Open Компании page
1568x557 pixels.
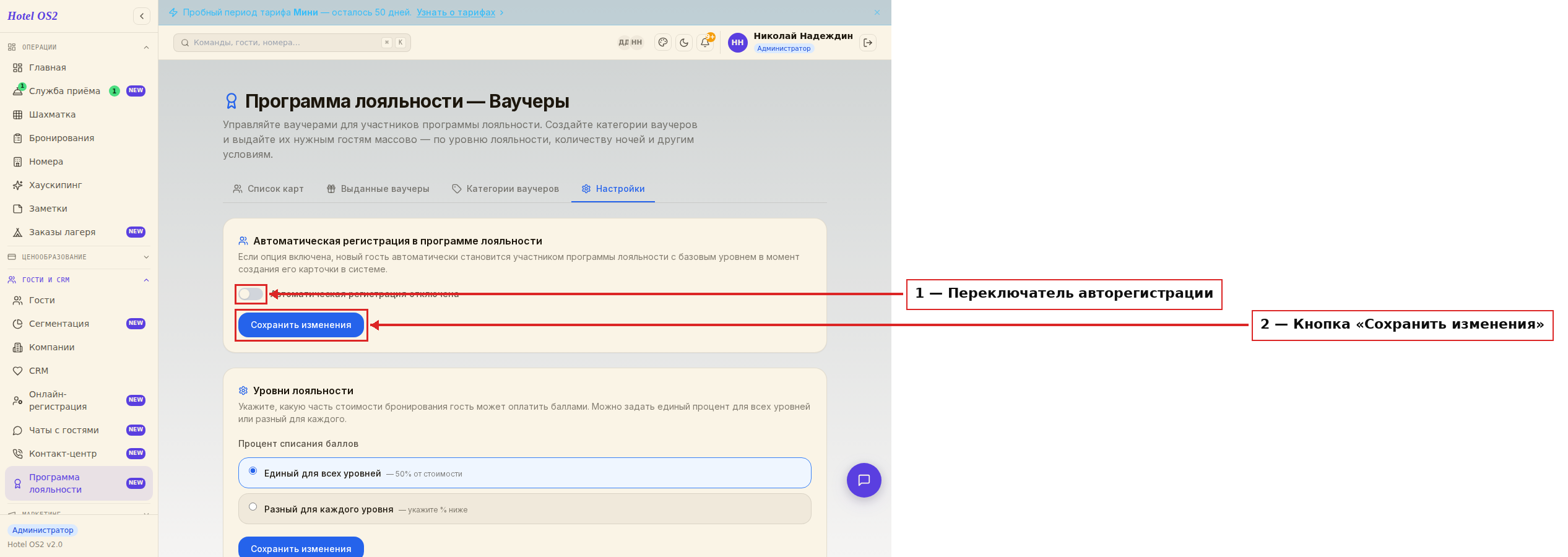[x=79, y=347]
